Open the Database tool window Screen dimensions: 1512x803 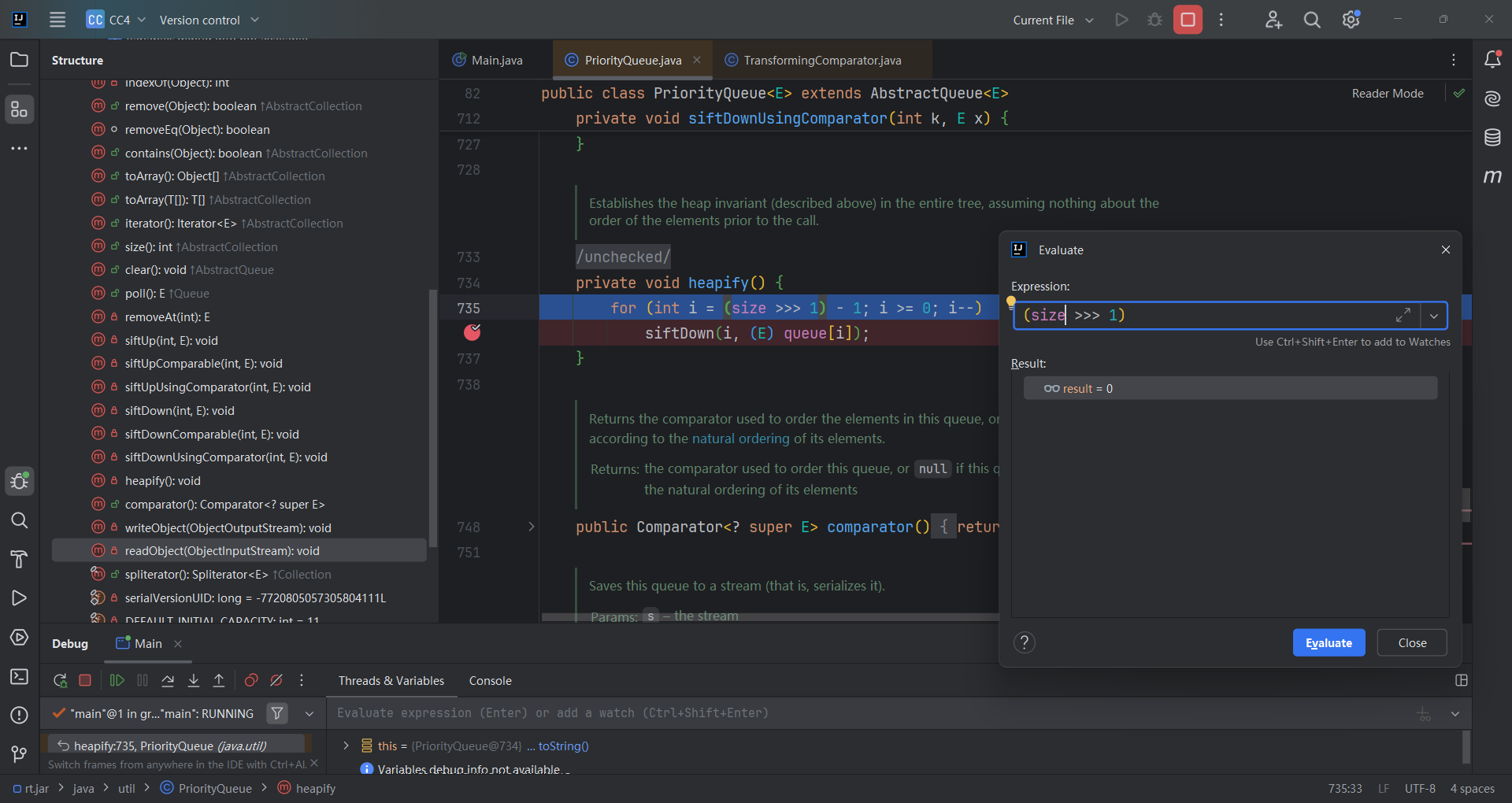point(1492,138)
